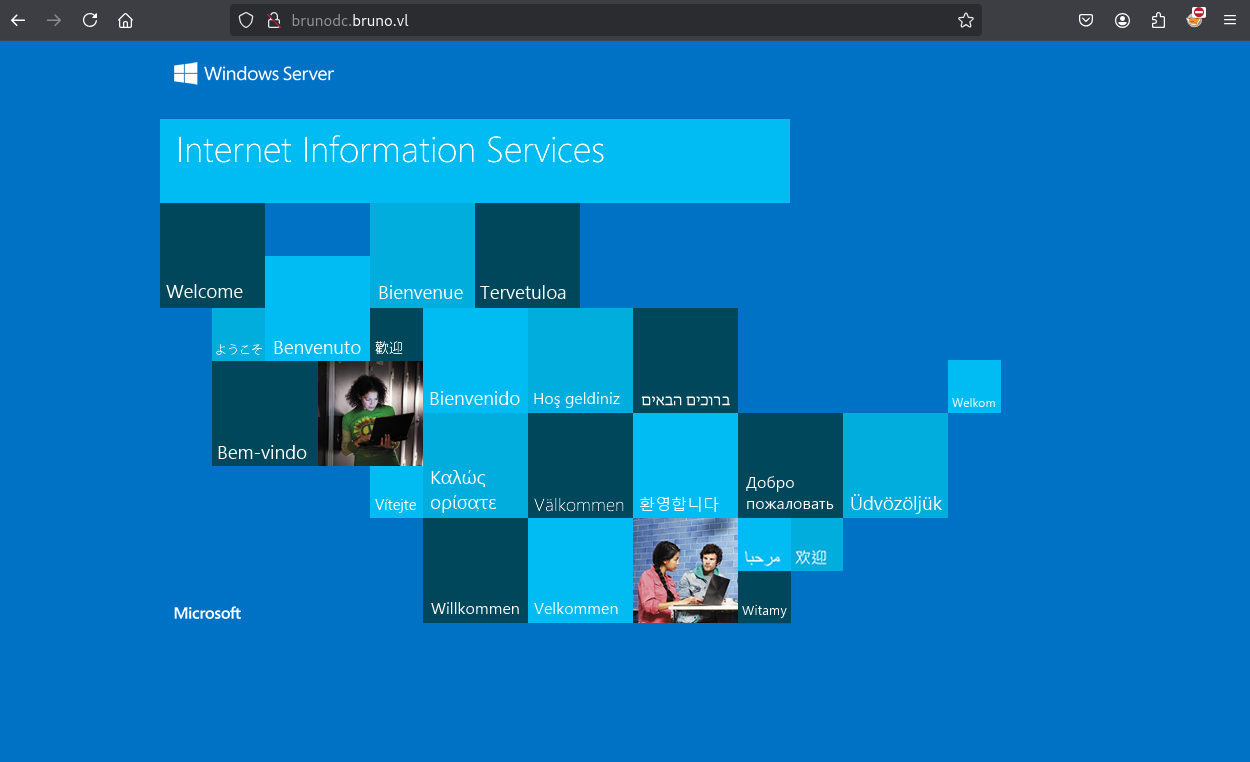Click the forward navigation arrow

(x=54, y=20)
